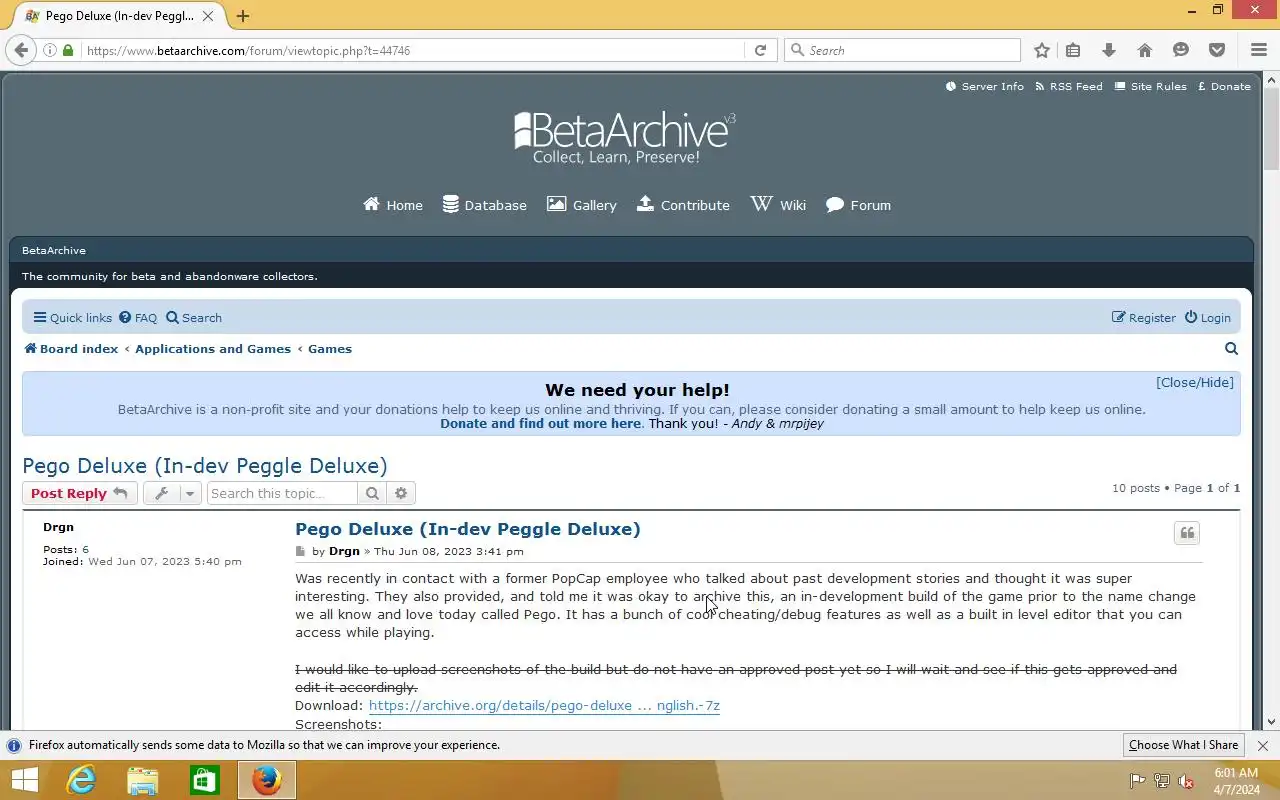Click the BetaArchive logo
Screen dimensions: 1280x800
coord(625,138)
